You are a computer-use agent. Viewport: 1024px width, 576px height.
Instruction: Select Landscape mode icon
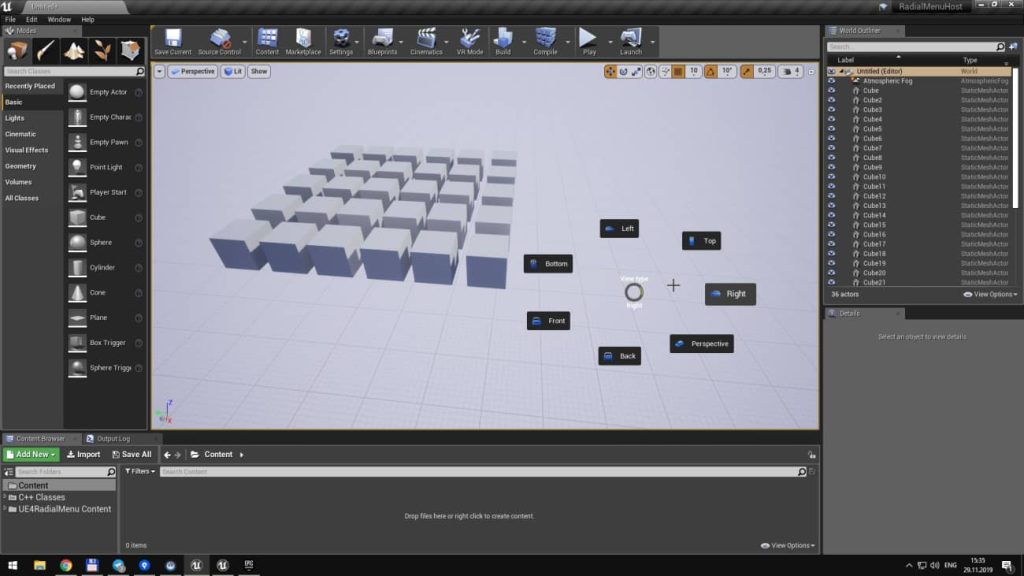coord(74,50)
